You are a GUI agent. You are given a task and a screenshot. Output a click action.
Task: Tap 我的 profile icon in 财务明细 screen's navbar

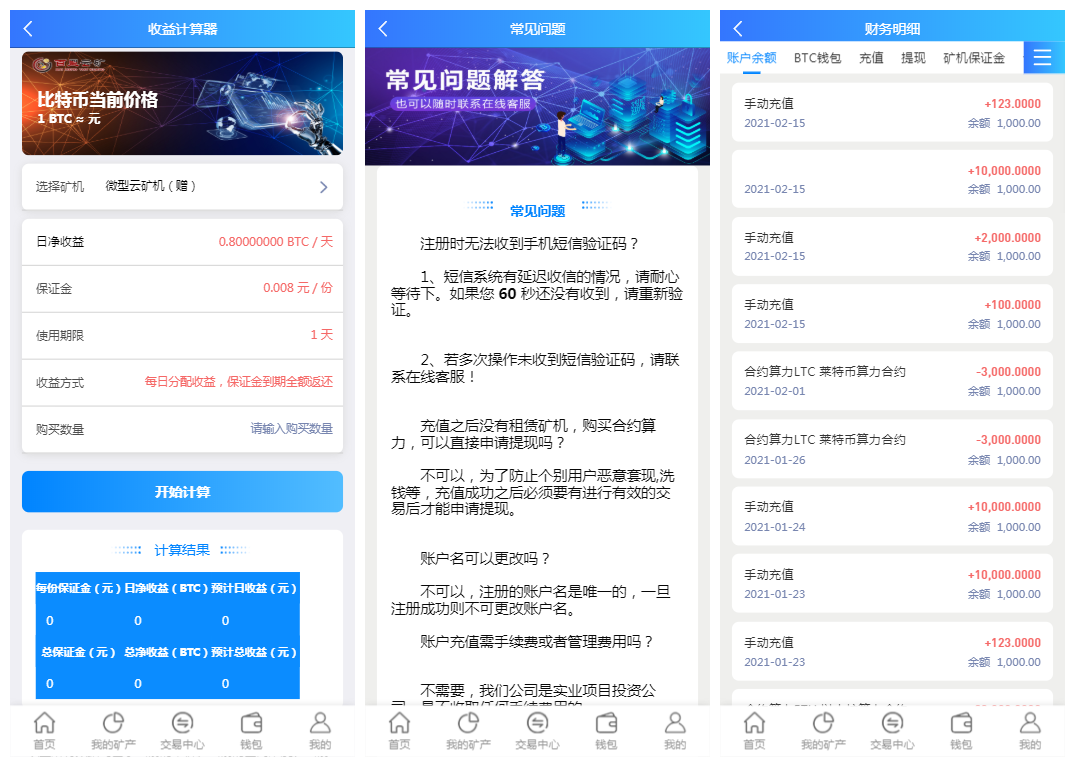pos(1030,730)
